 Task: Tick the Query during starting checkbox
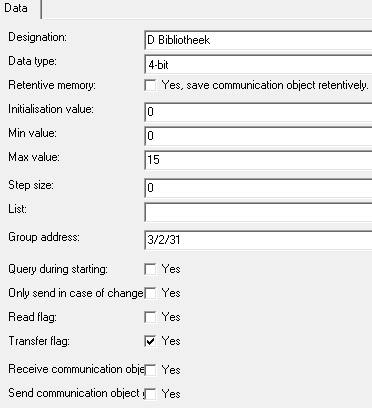150,269
